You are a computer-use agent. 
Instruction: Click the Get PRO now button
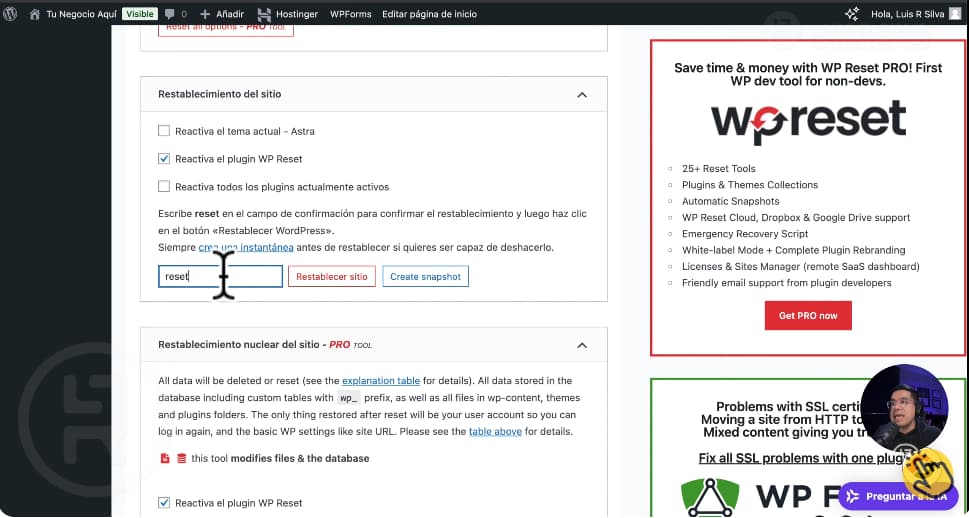click(808, 315)
